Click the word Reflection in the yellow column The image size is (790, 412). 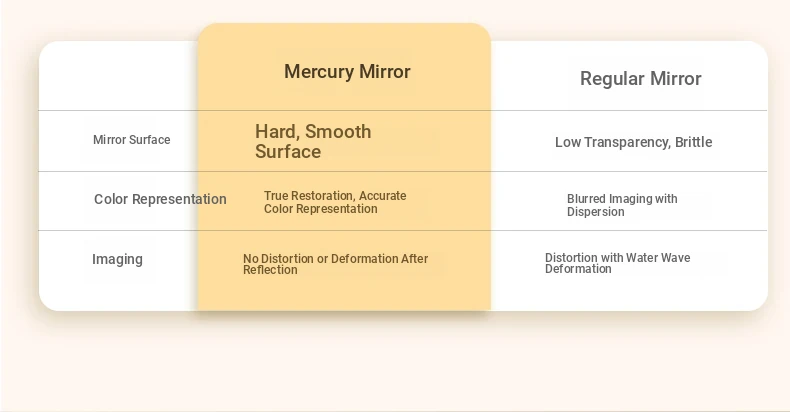(270, 270)
